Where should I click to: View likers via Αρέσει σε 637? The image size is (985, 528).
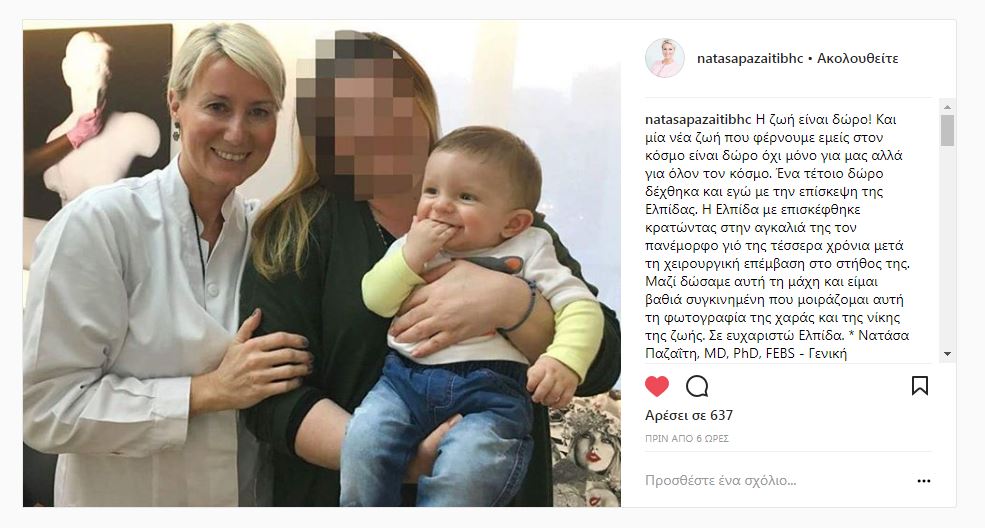pyautogui.click(x=689, y=416)
